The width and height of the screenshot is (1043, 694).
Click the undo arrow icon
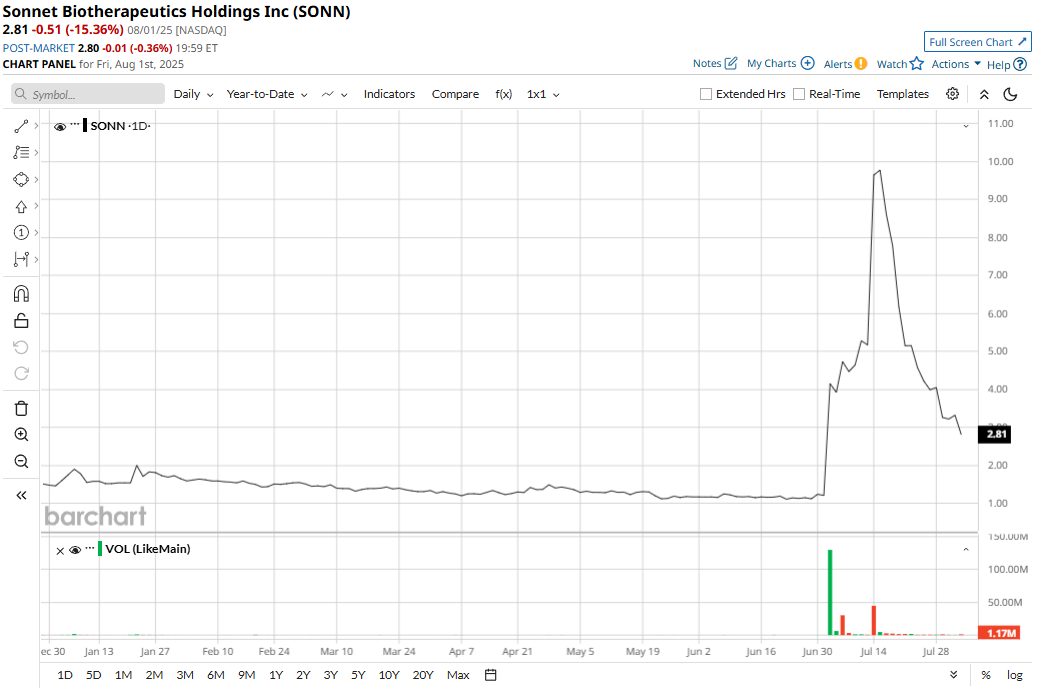[x=21, y=347]
